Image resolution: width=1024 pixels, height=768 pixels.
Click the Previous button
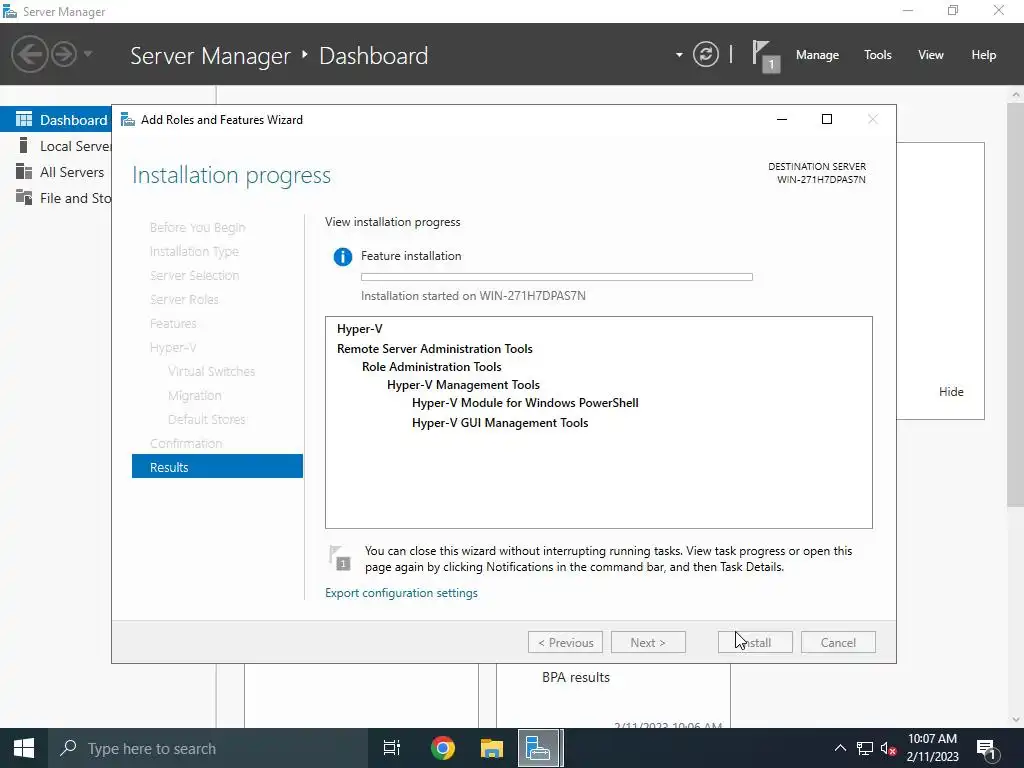(565, 643)
